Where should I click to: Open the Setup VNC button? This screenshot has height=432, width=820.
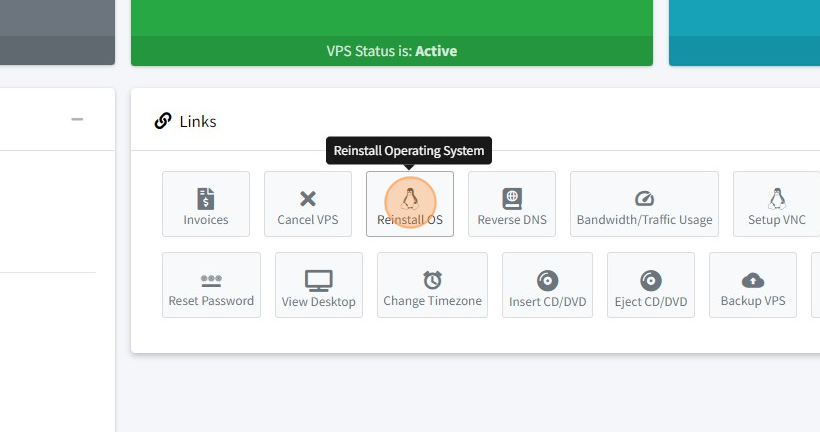pyautogui.click(x=777, y=204)
